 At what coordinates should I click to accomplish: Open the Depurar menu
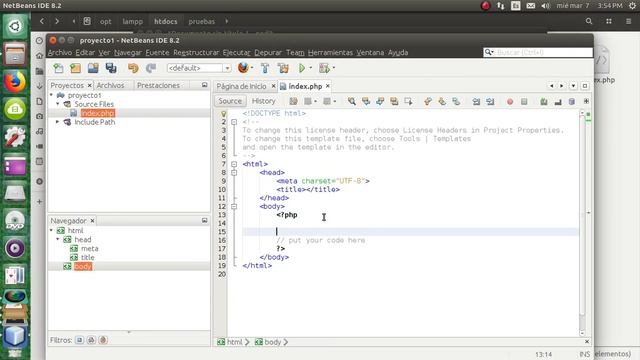(x=268, y=53)
